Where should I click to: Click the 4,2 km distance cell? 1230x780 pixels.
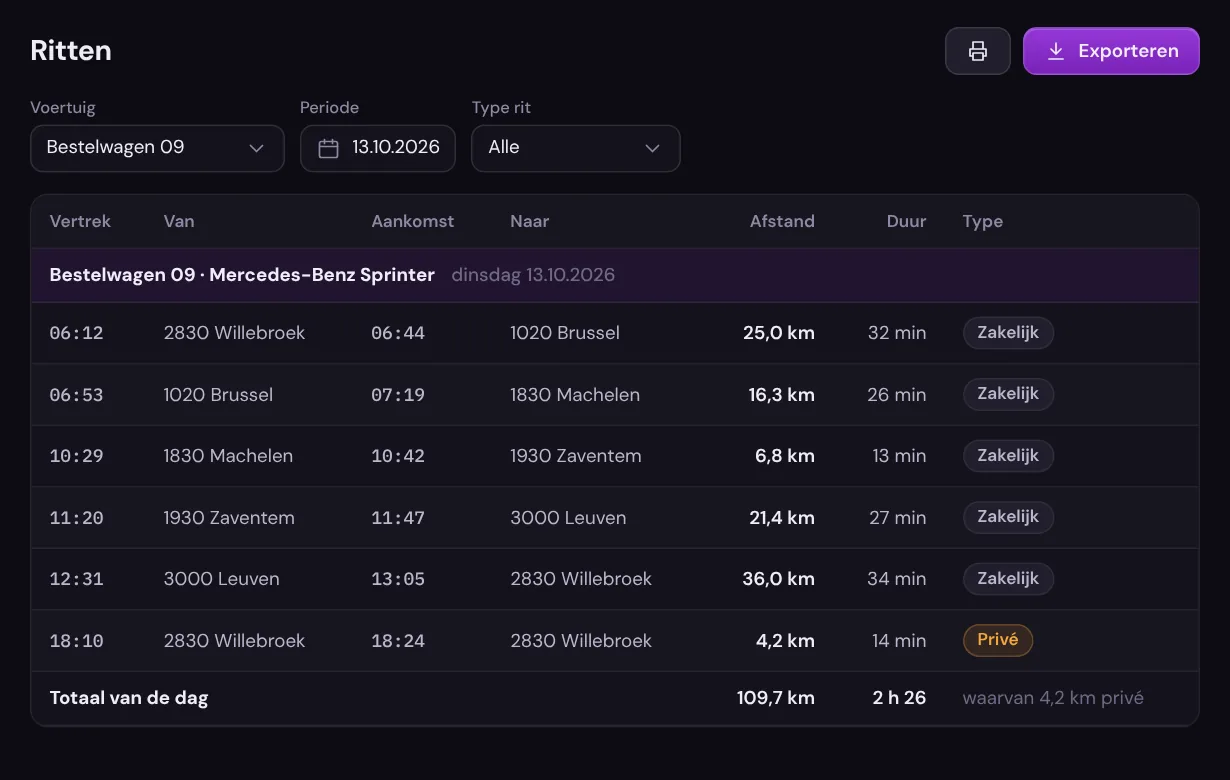coord(785,641)
